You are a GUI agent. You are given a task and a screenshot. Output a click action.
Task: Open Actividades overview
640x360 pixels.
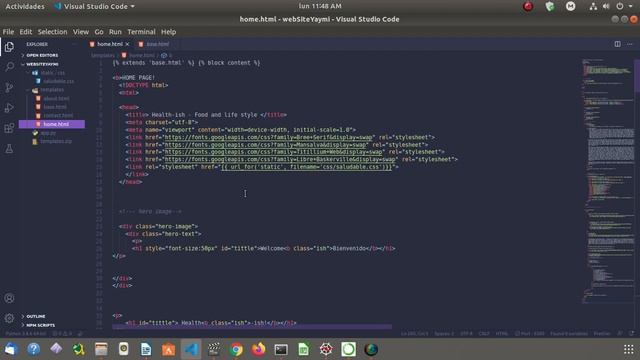[25, 7]
